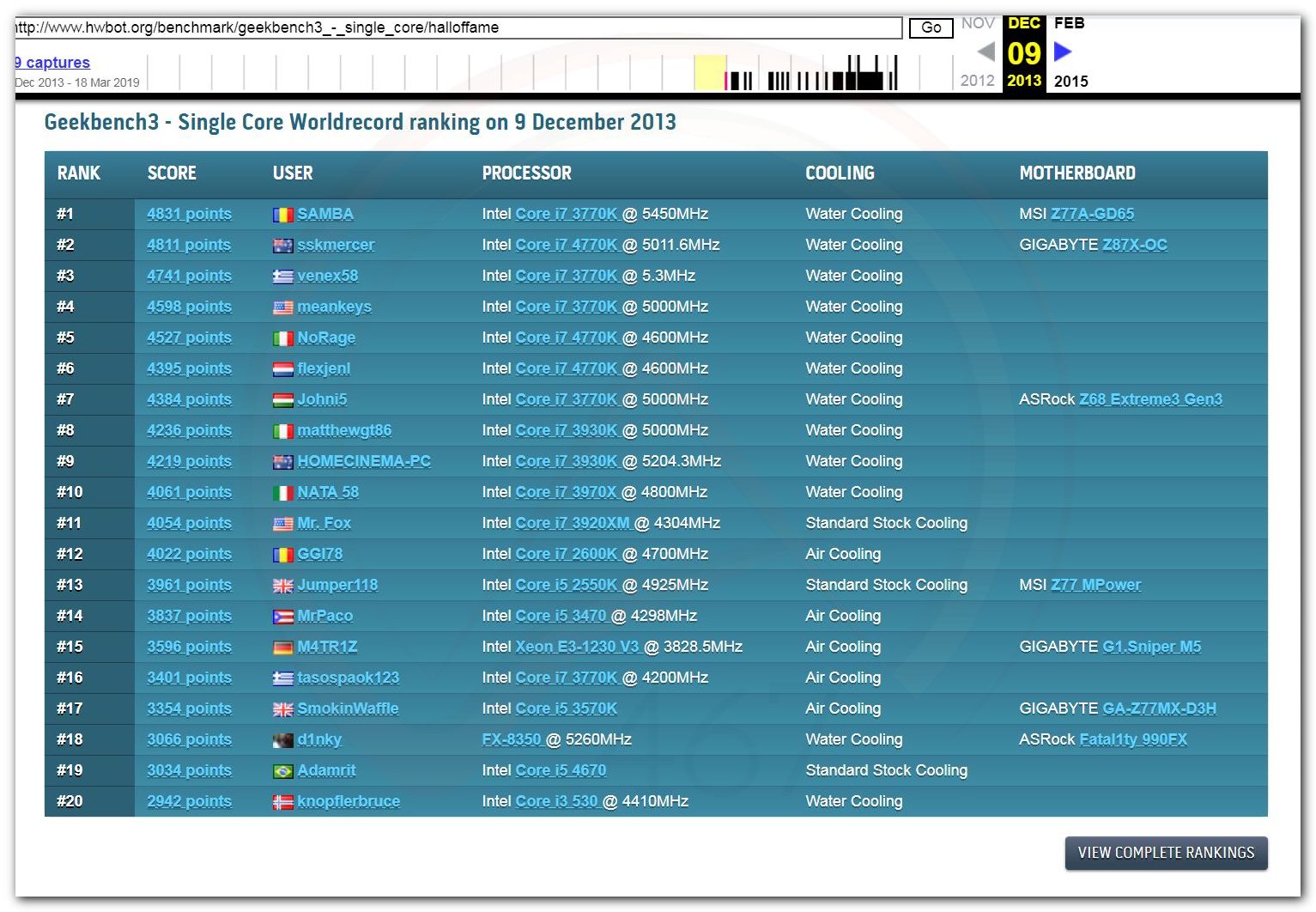Open 3066 points score link

click(189, 739)
